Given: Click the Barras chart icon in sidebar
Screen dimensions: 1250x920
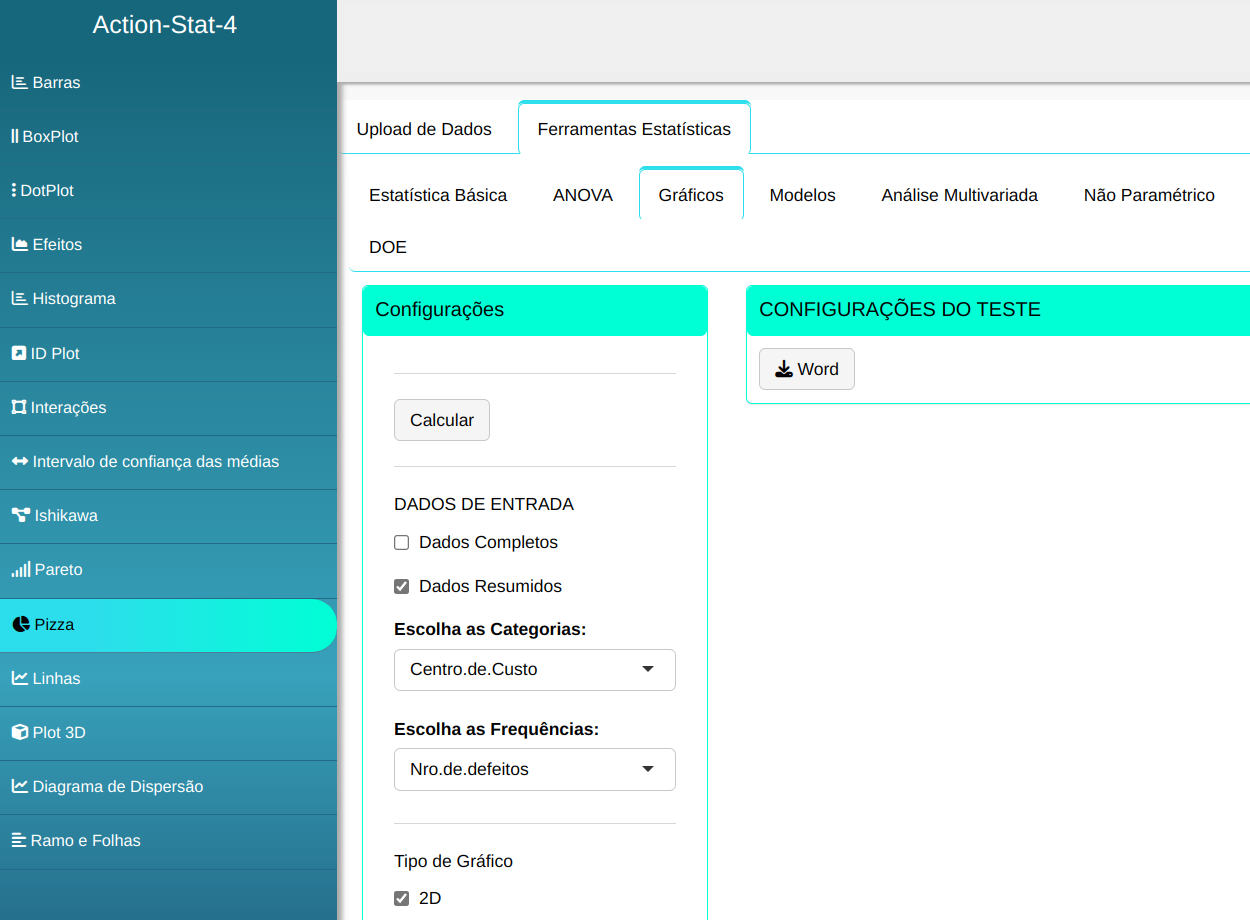Looking at the screenshot, I should click(19, 83).
